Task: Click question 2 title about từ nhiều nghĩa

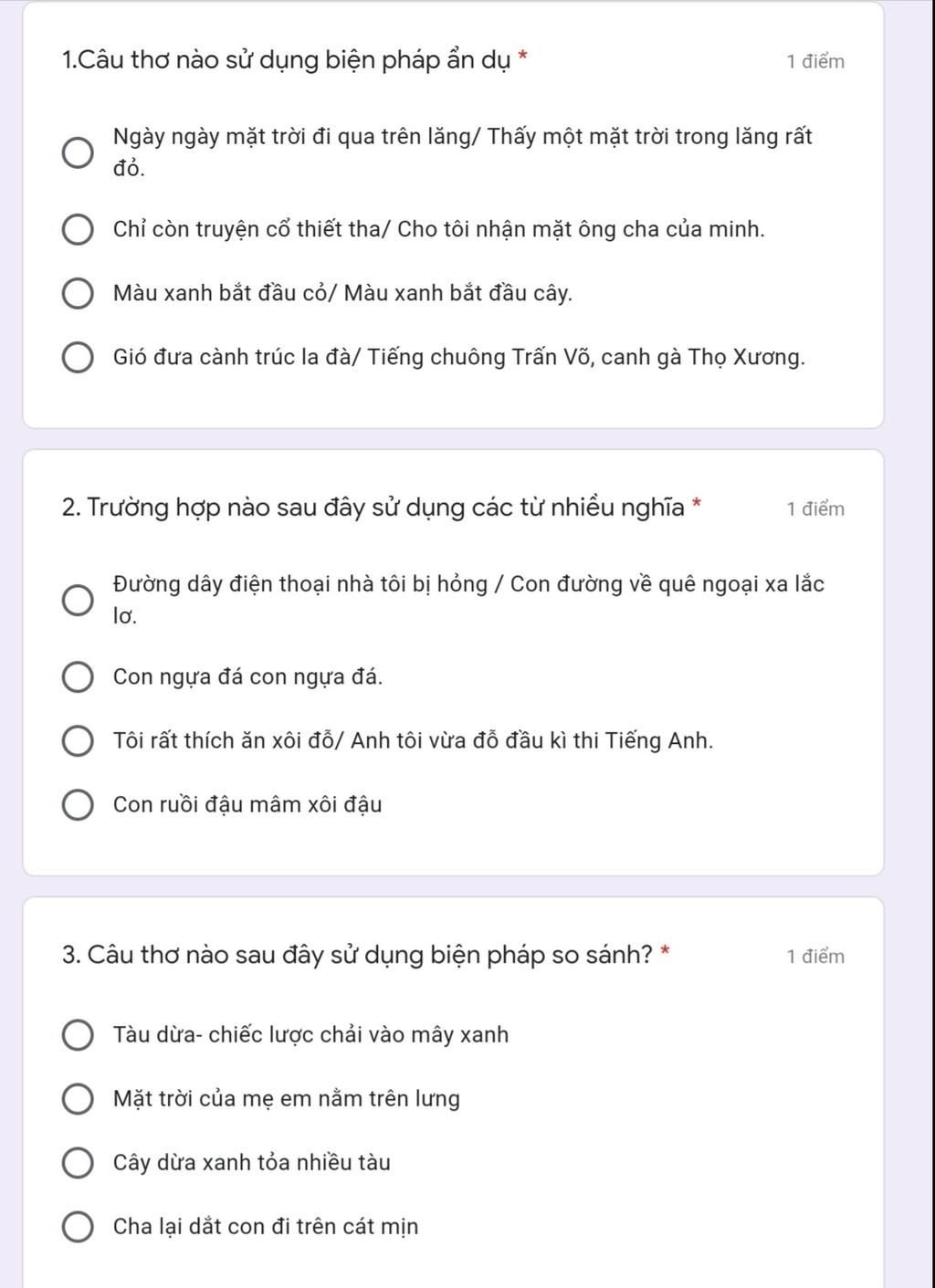Action: coord(373,508)
